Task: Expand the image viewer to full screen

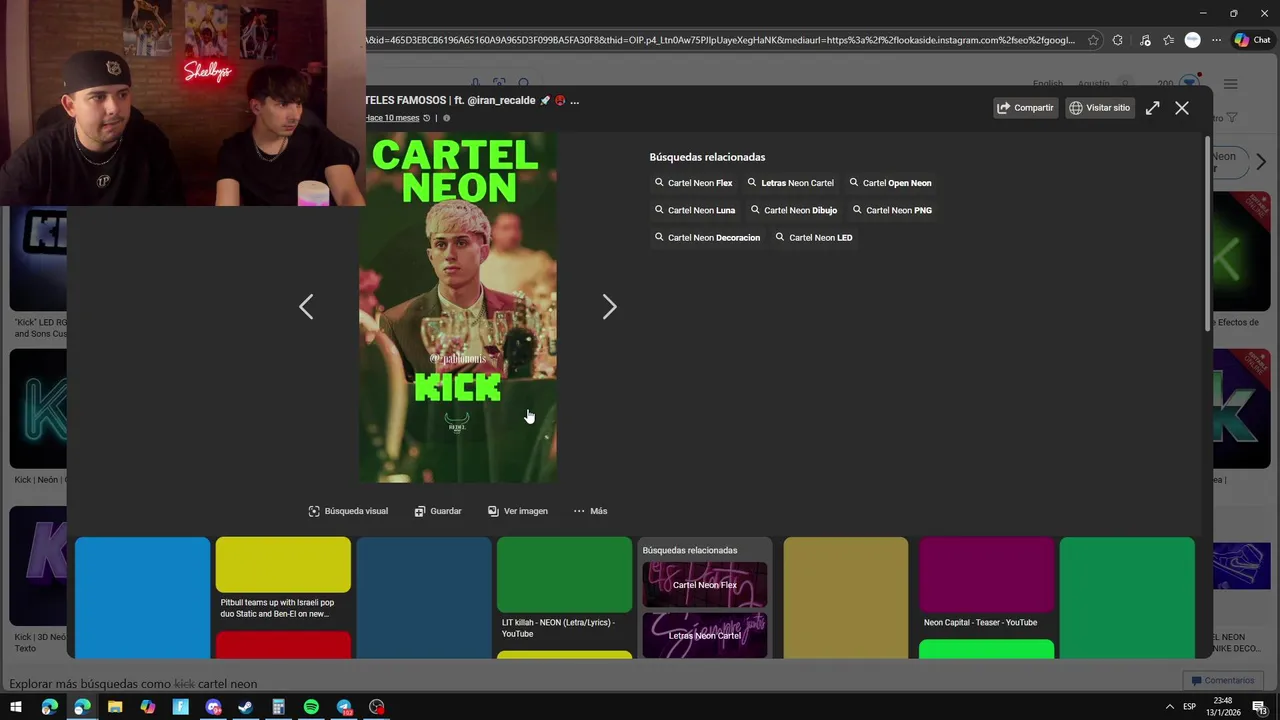Action: 1152,108
